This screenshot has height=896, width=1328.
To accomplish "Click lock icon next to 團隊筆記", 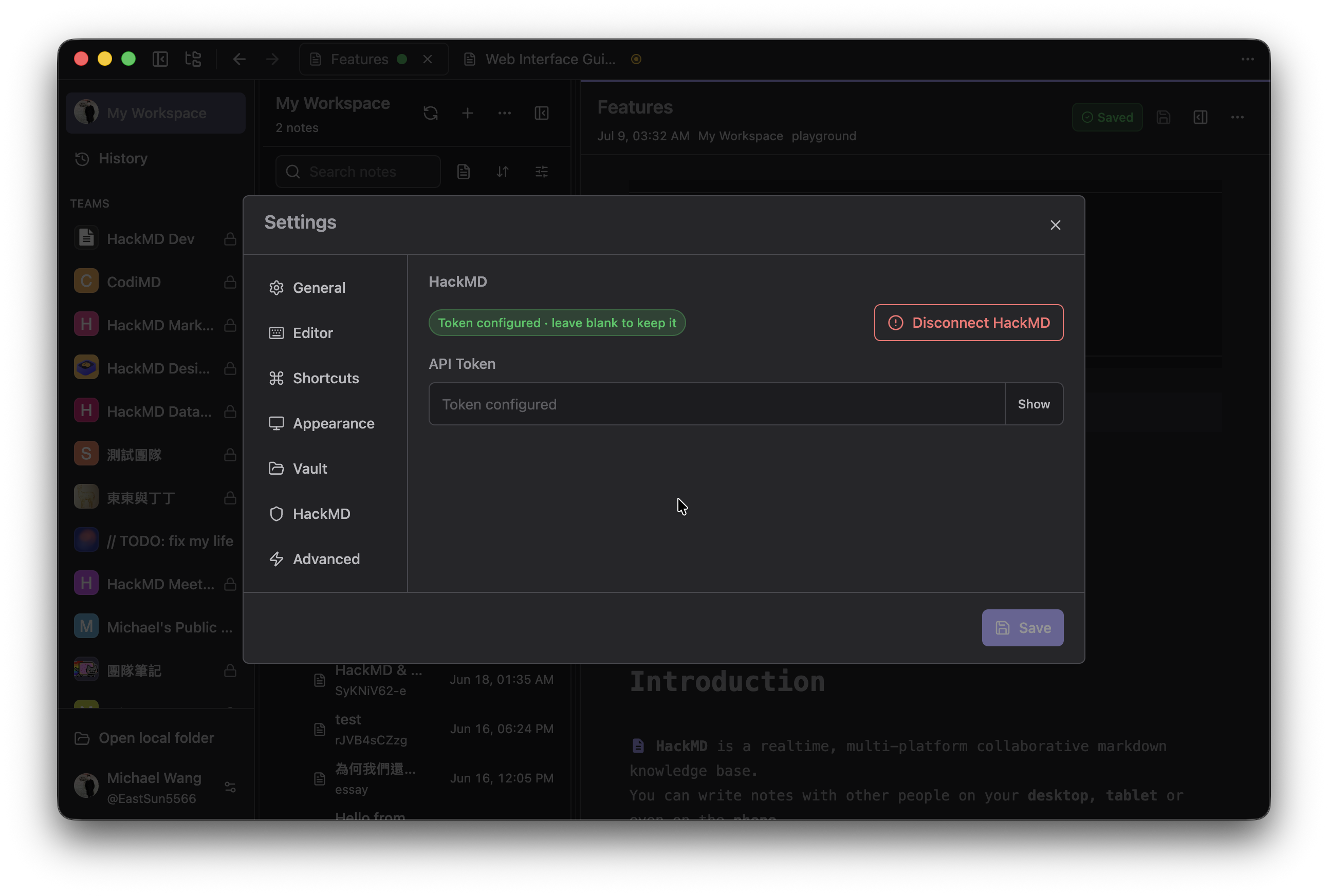I will (230, 670).
